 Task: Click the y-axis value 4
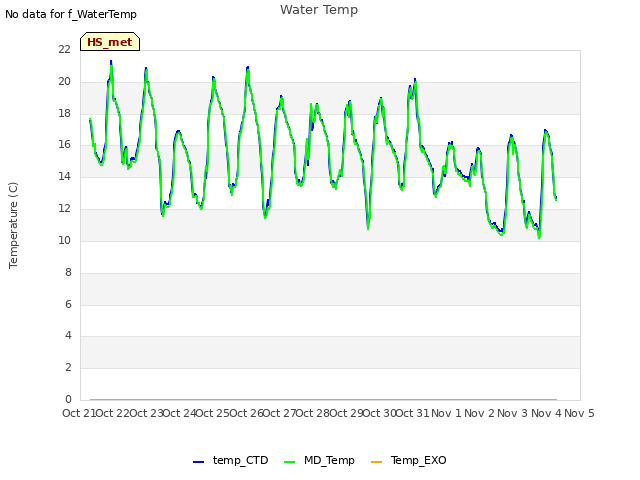point(68,336)
